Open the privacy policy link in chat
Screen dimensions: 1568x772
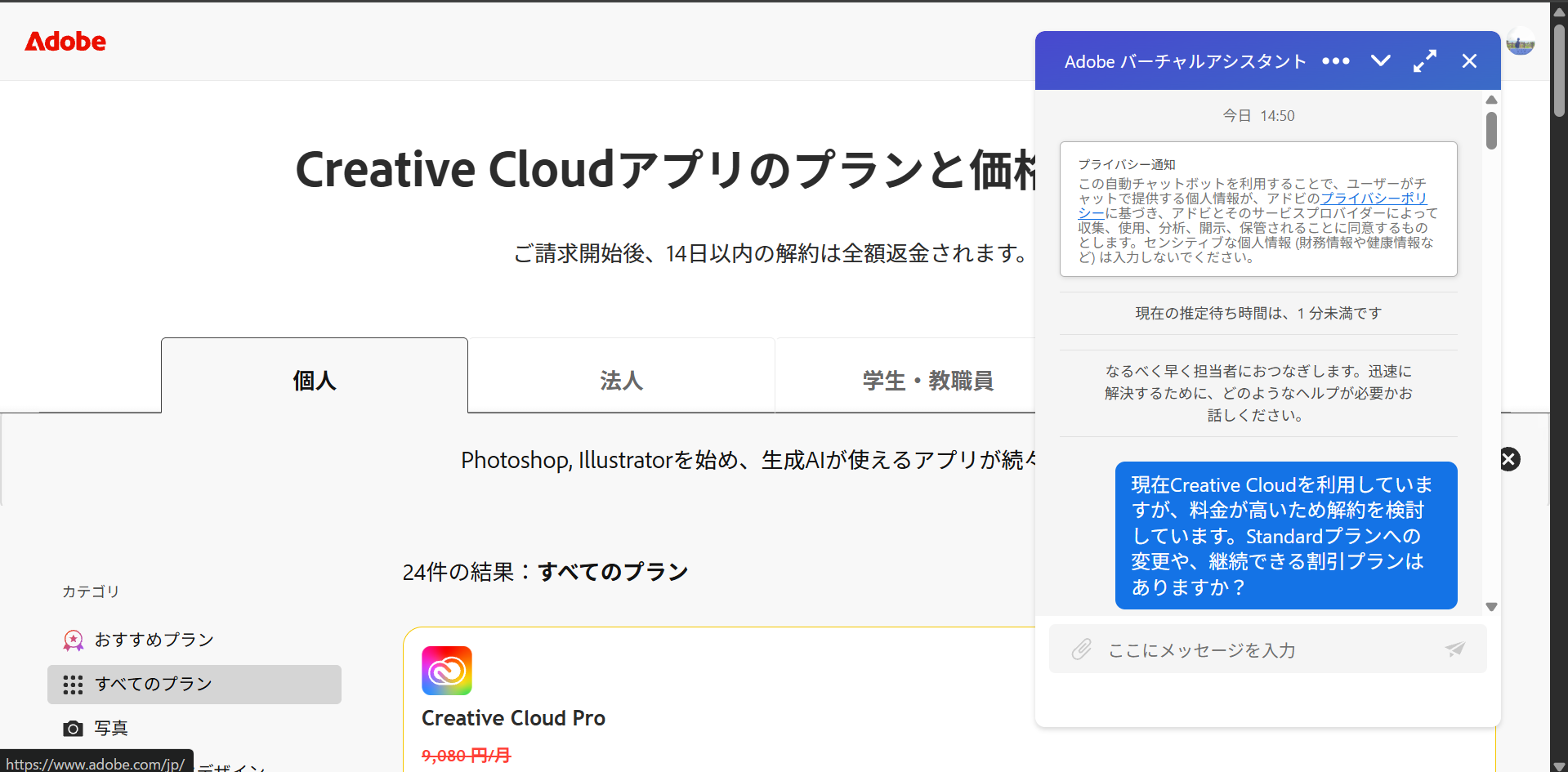1373,199
